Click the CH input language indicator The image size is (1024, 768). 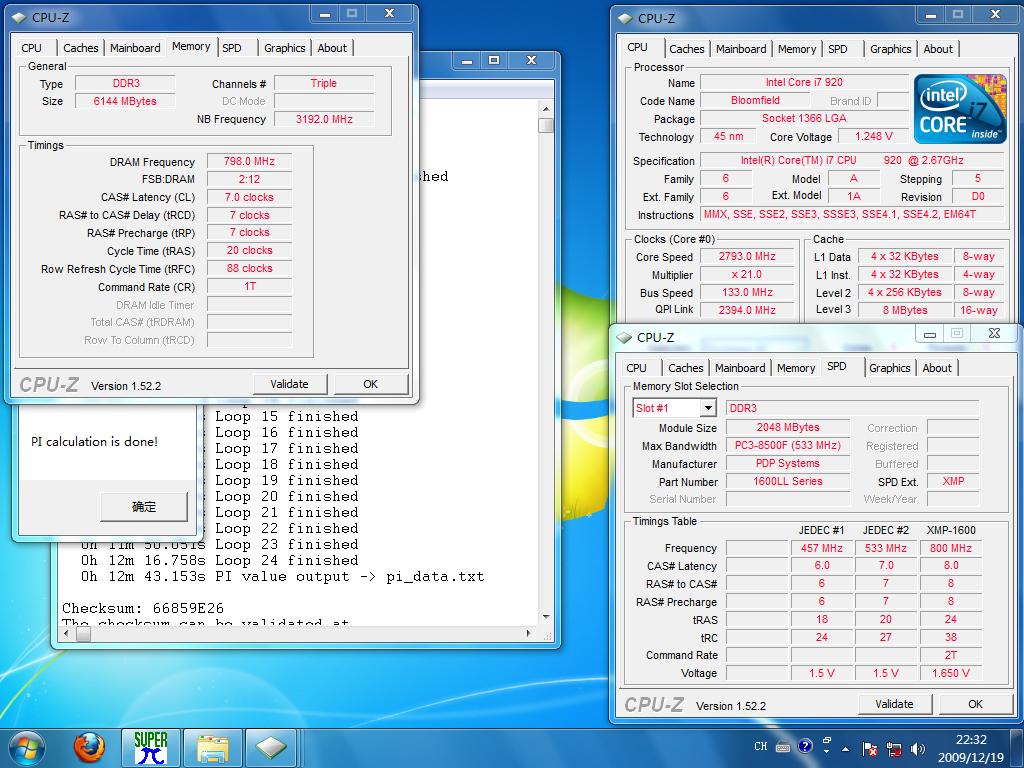[761, 746]
